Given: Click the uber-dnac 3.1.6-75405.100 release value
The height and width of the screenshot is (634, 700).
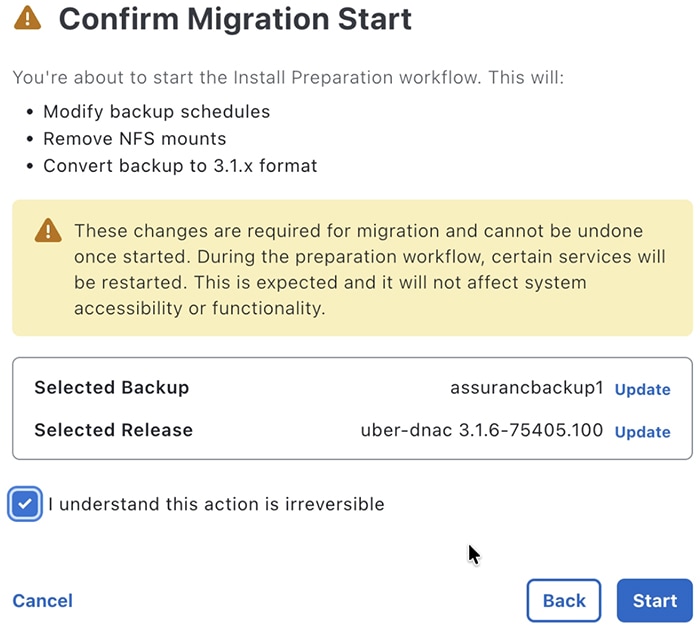Looking at the screenshot, I should click(x=482, y=431).
